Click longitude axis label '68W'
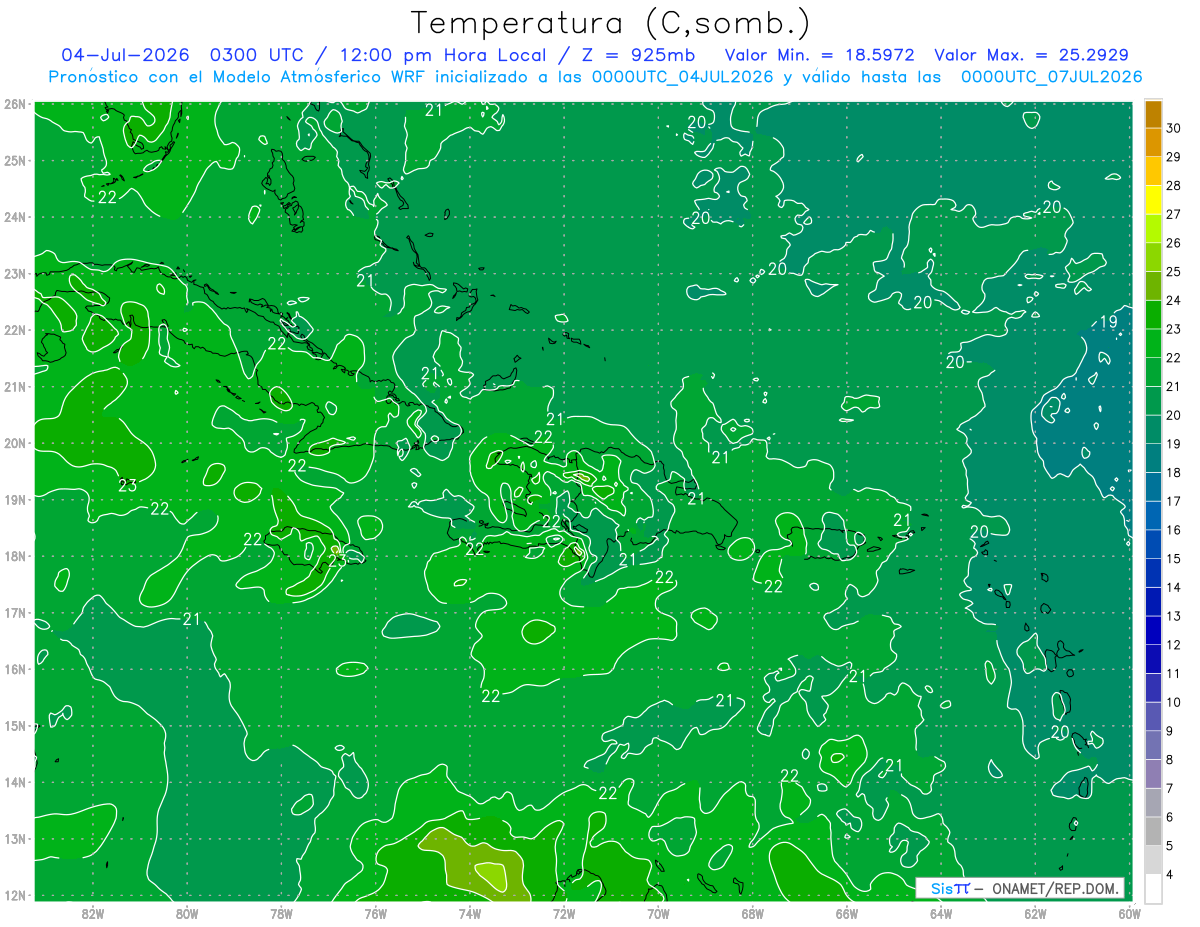 [x=753, y=913]
